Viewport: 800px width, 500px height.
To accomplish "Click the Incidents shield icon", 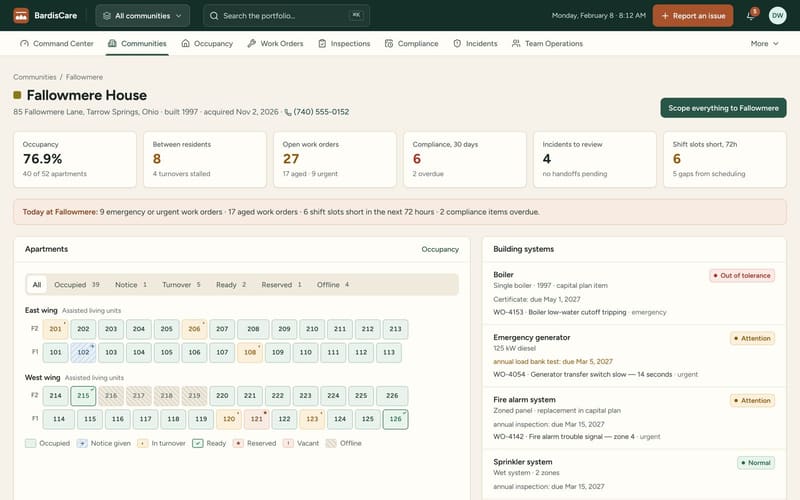I will (x=457, y=44).
